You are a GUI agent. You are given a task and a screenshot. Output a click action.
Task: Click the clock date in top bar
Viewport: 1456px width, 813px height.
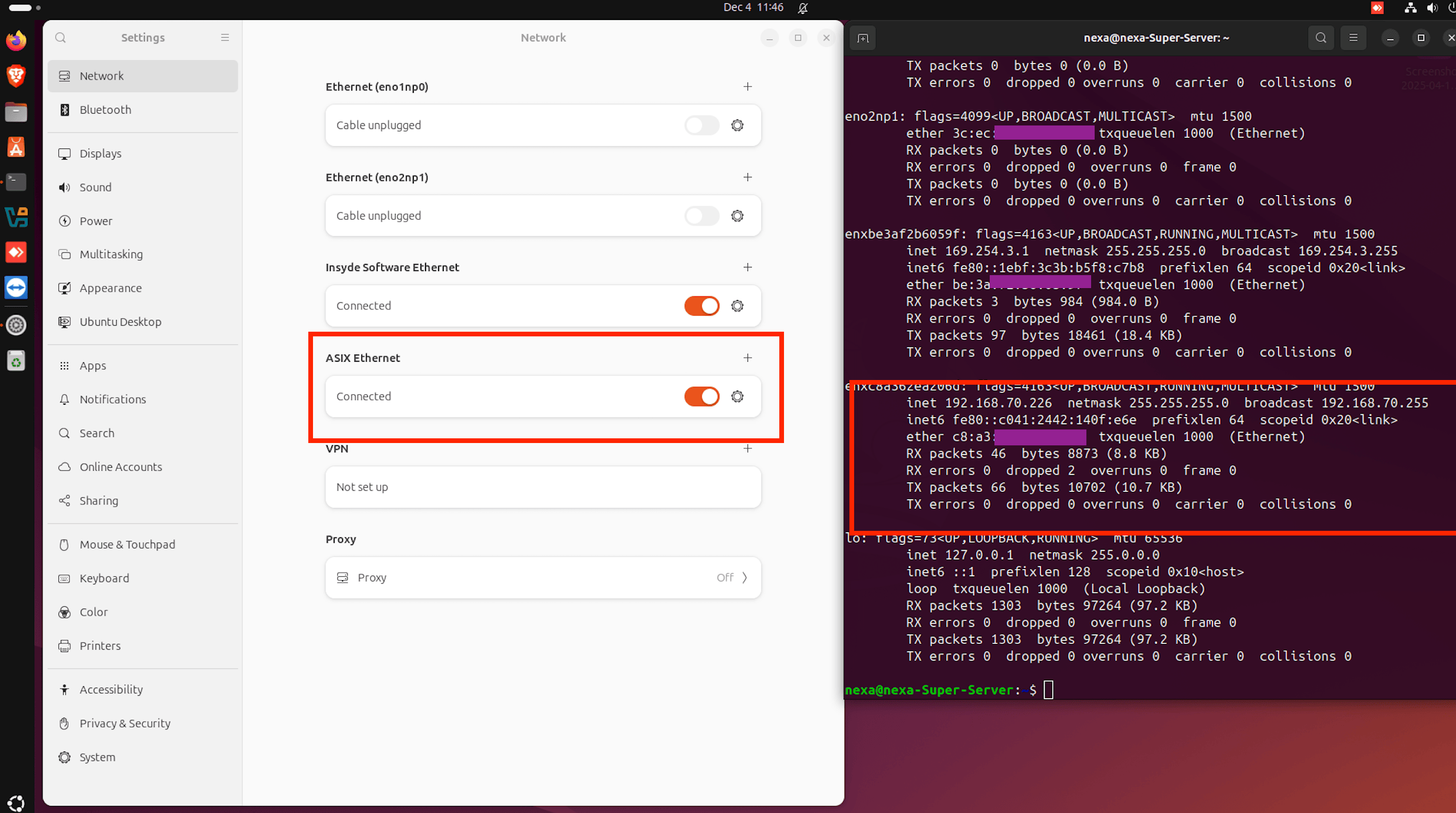753,8
